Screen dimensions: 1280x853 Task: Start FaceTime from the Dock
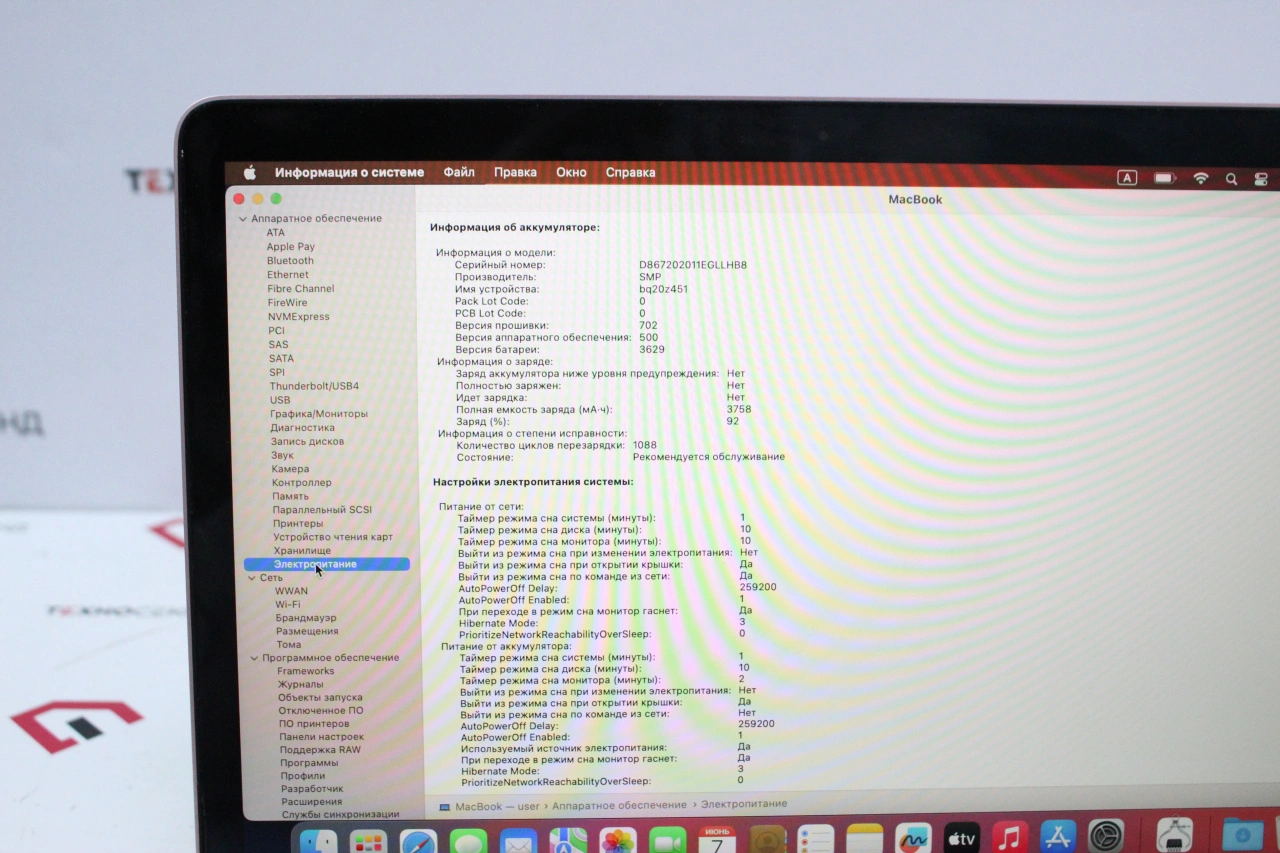click(x=668, y=841)
